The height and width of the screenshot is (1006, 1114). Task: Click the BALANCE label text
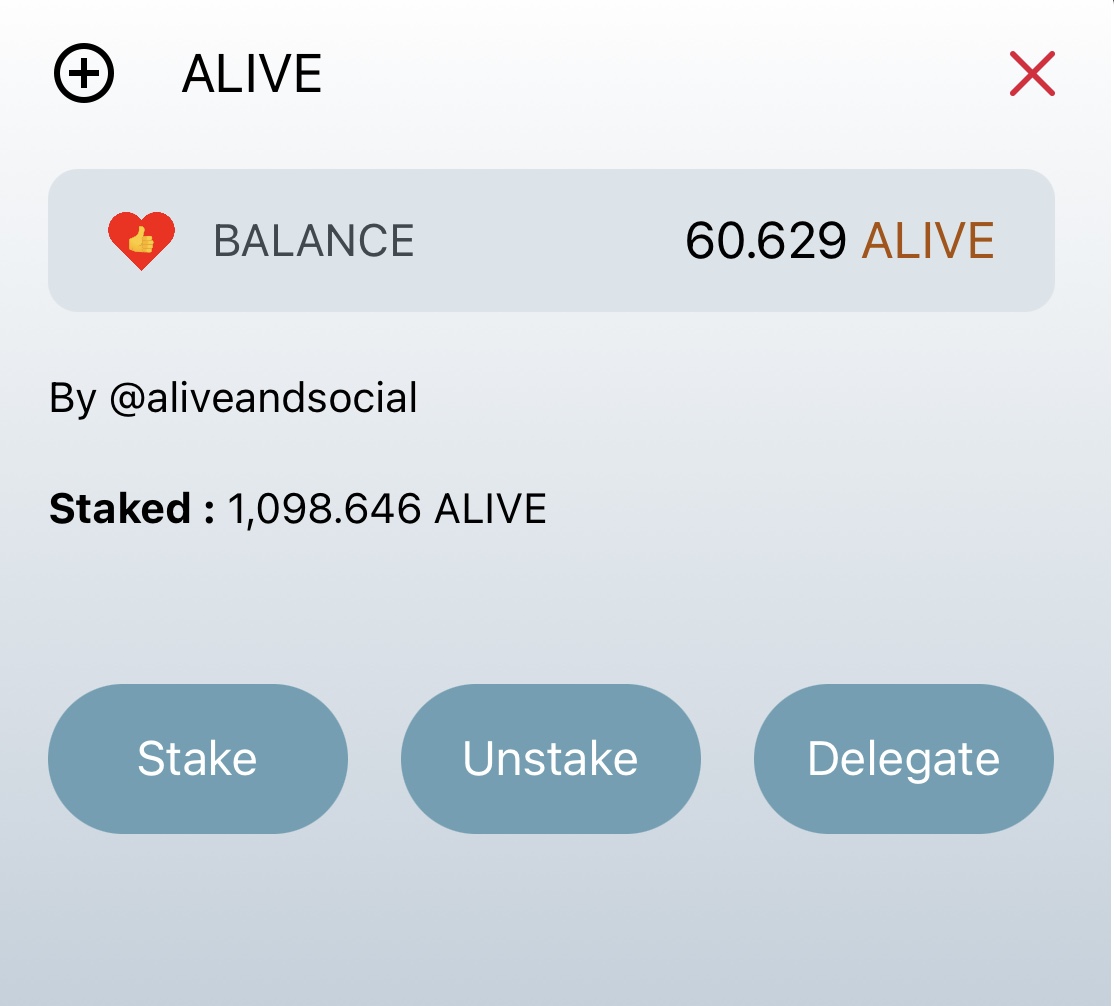313,241
